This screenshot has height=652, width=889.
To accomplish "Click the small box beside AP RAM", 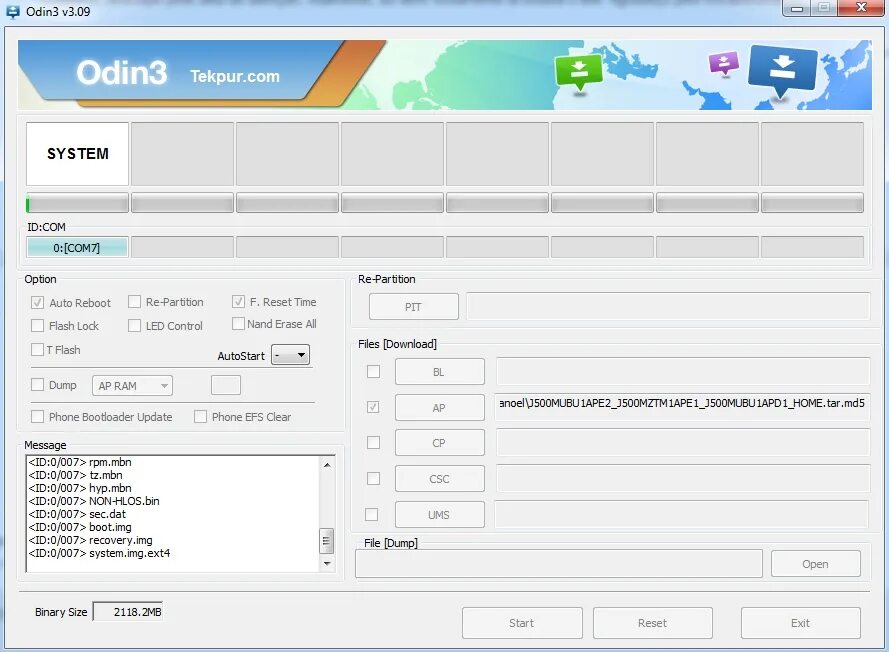I will [226, 385].
